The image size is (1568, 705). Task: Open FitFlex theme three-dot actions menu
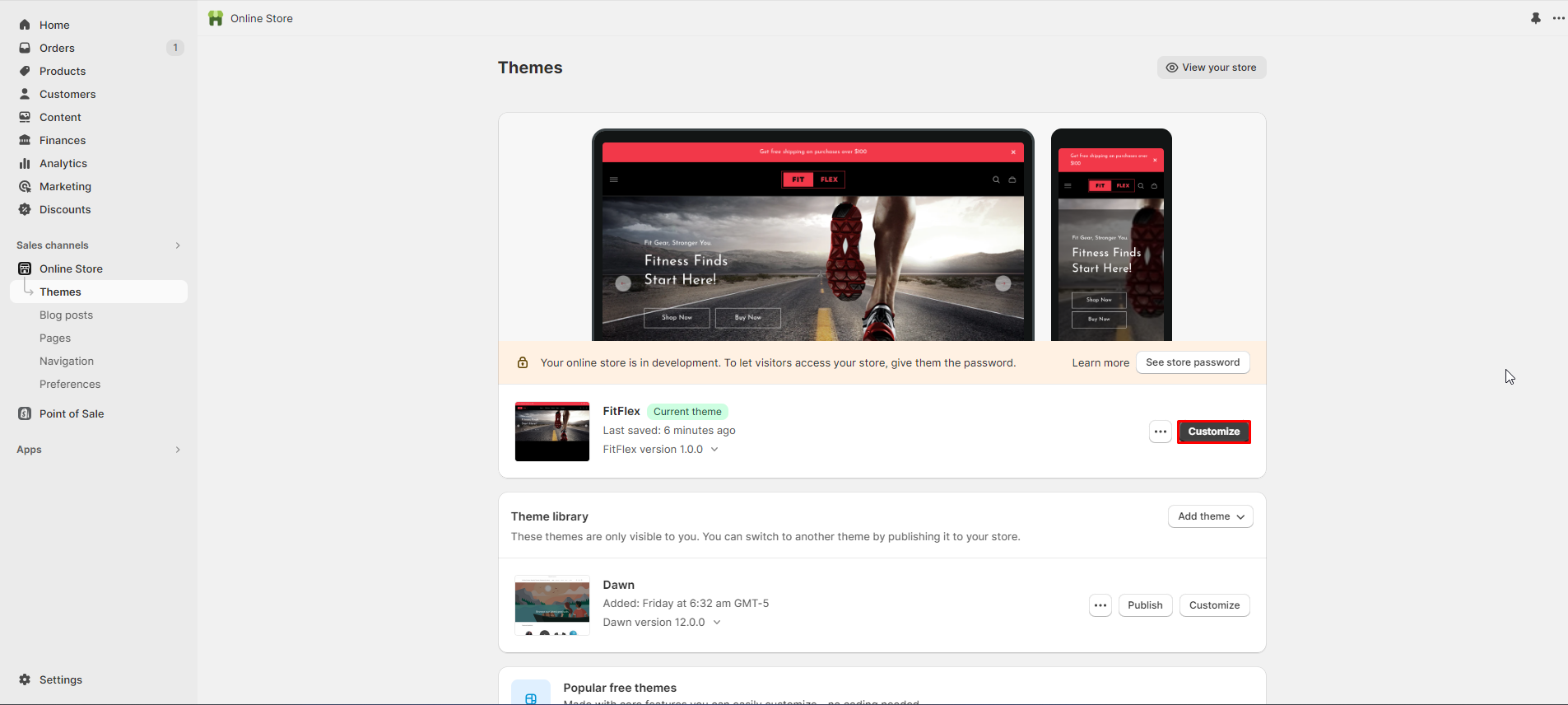[x=1161, y=432]
